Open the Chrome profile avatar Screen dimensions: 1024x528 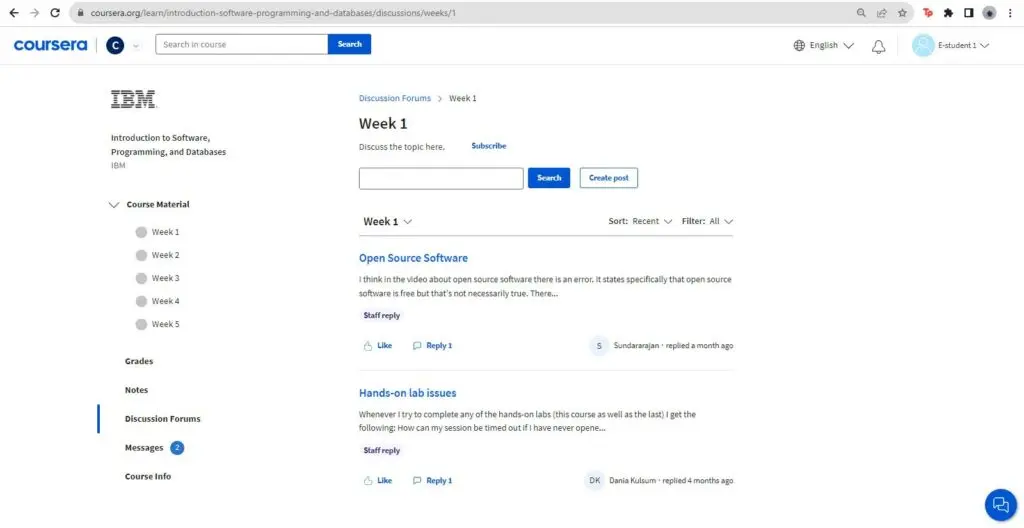[x=989, y=13]
